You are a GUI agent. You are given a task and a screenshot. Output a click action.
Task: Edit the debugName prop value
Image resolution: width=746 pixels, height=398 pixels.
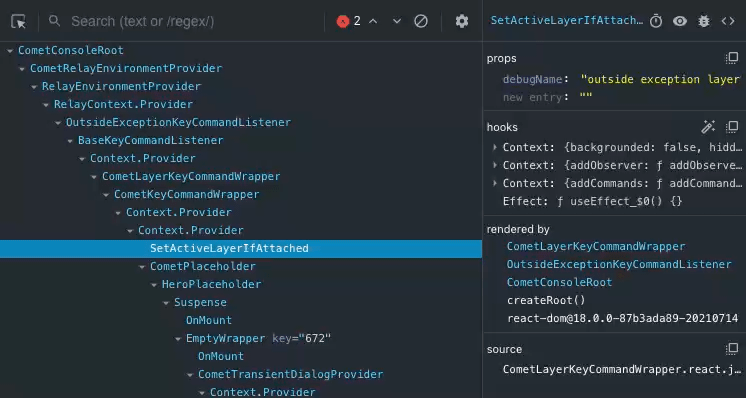tap(660, 79)
